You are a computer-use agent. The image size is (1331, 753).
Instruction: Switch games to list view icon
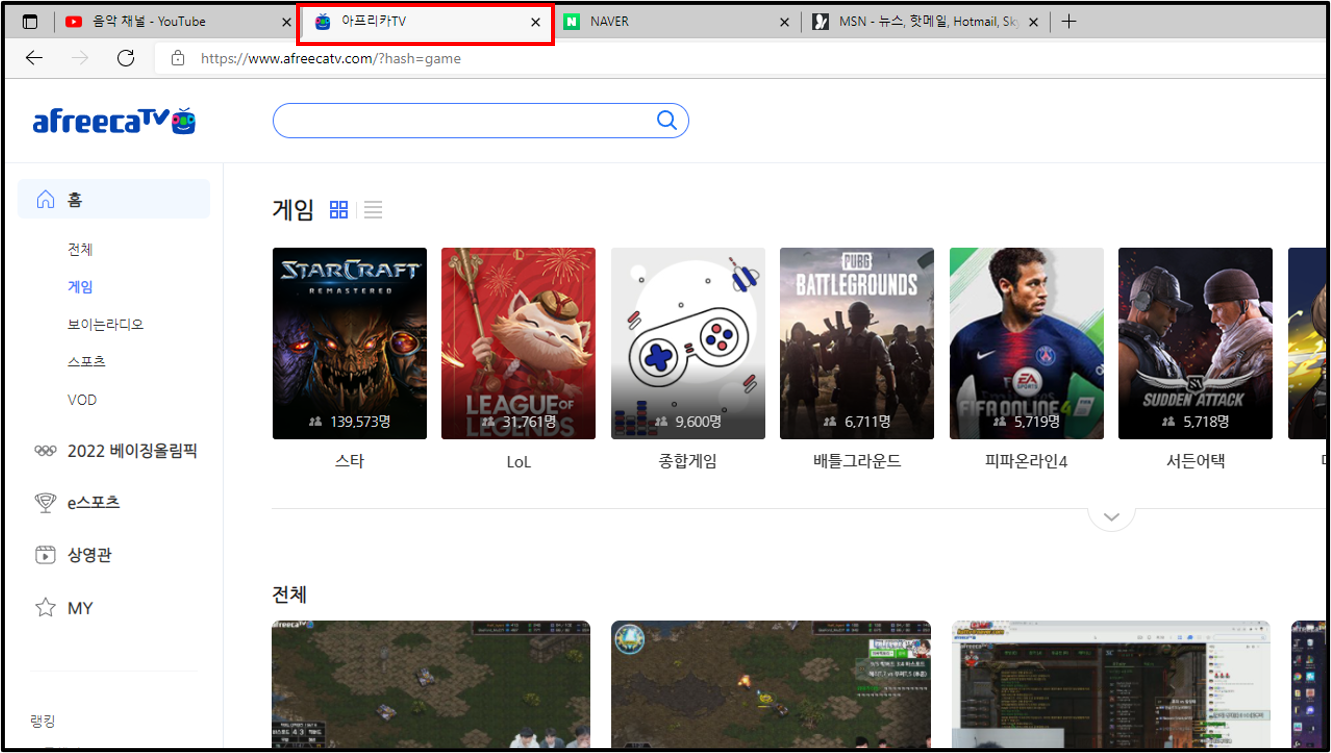(x=373, y=210)
